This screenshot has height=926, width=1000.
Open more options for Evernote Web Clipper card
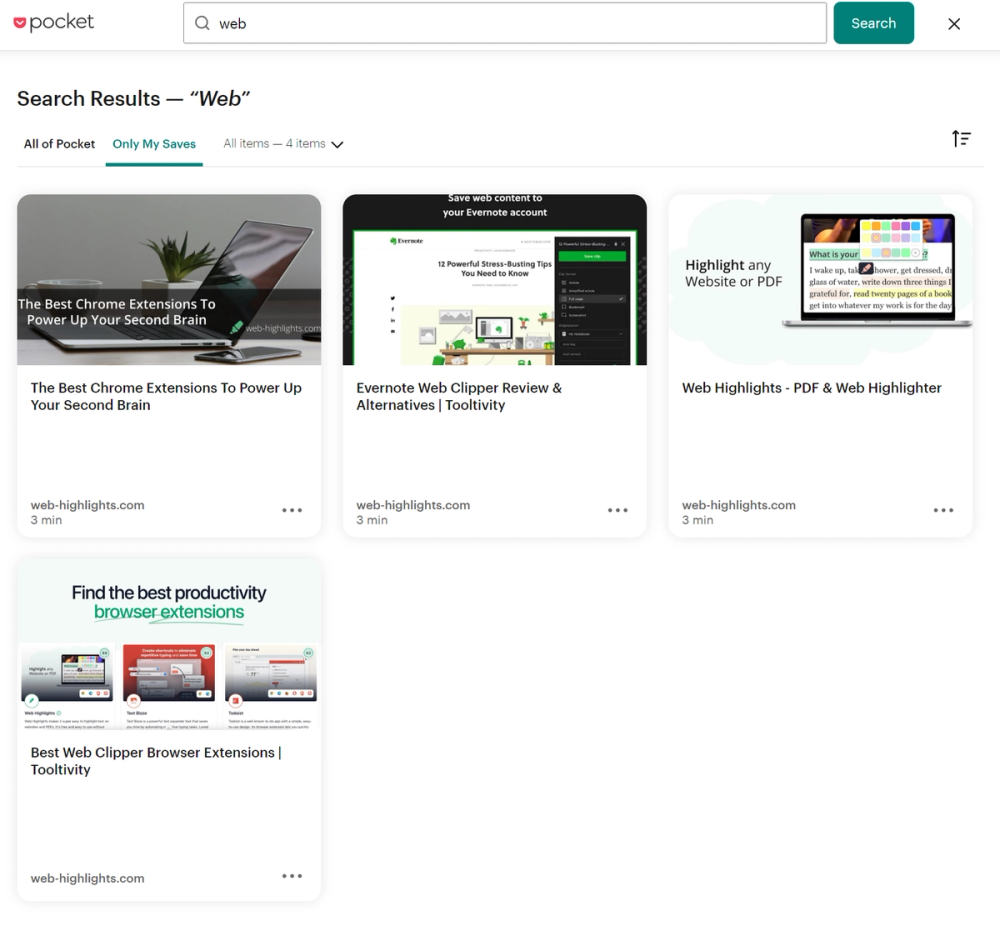point(617,510)
